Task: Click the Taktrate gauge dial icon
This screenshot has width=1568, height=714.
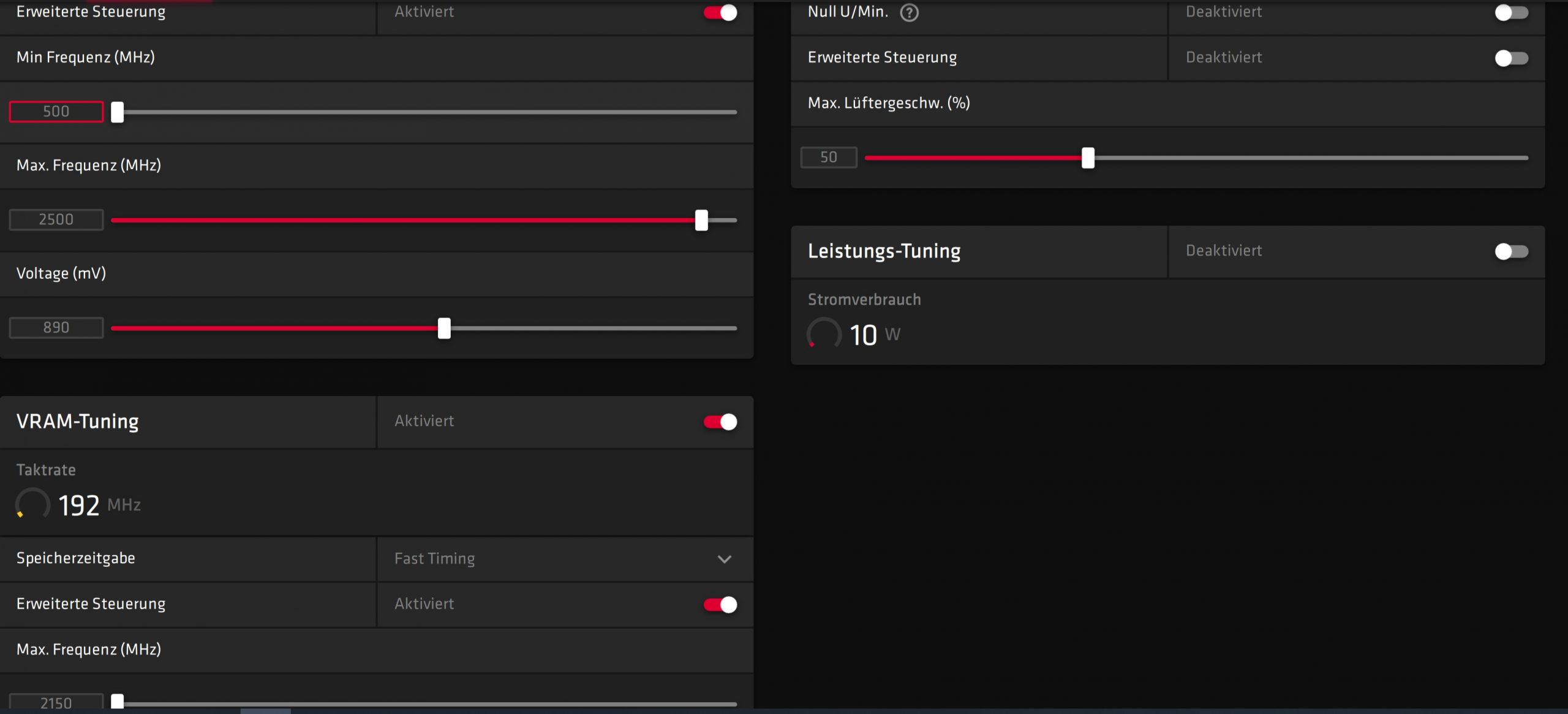Action: 32,504
